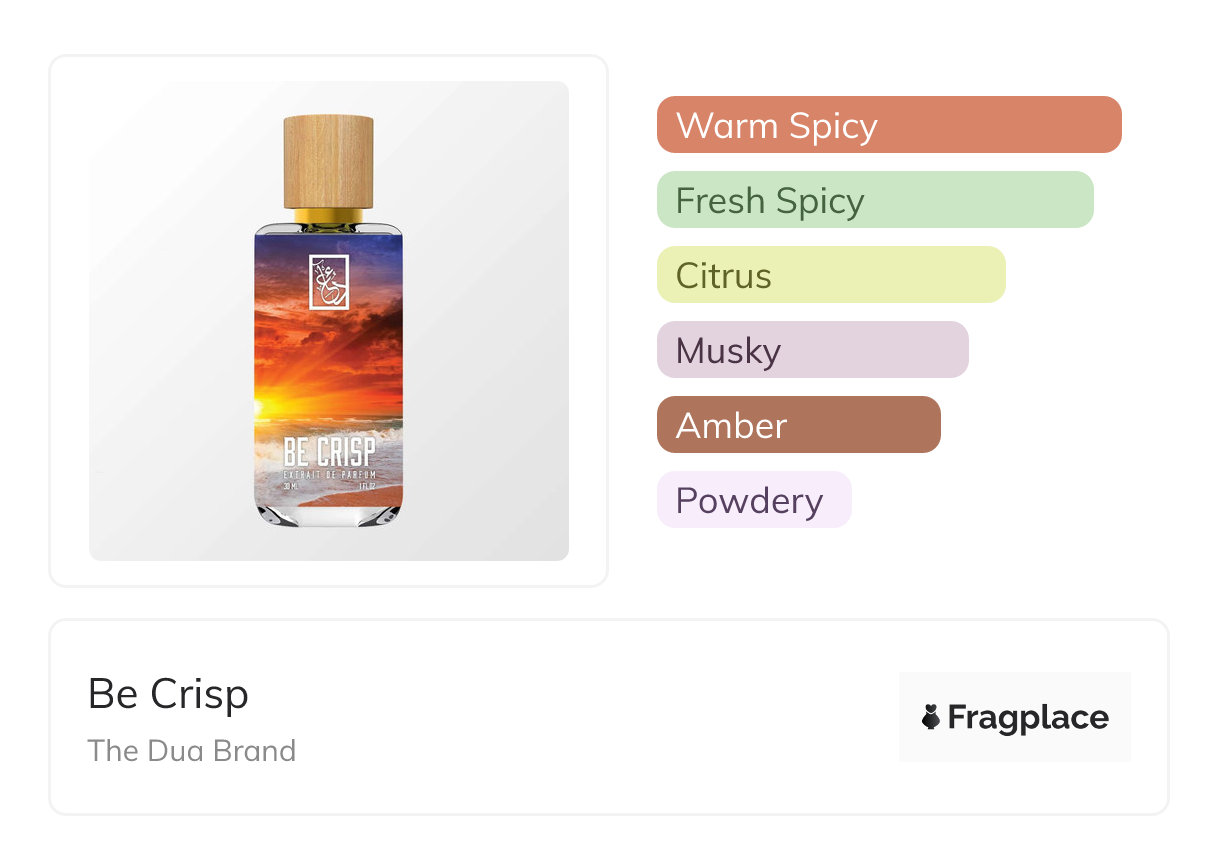
Task: Click the gold collar beneath the cap
Action: (329, 216)
